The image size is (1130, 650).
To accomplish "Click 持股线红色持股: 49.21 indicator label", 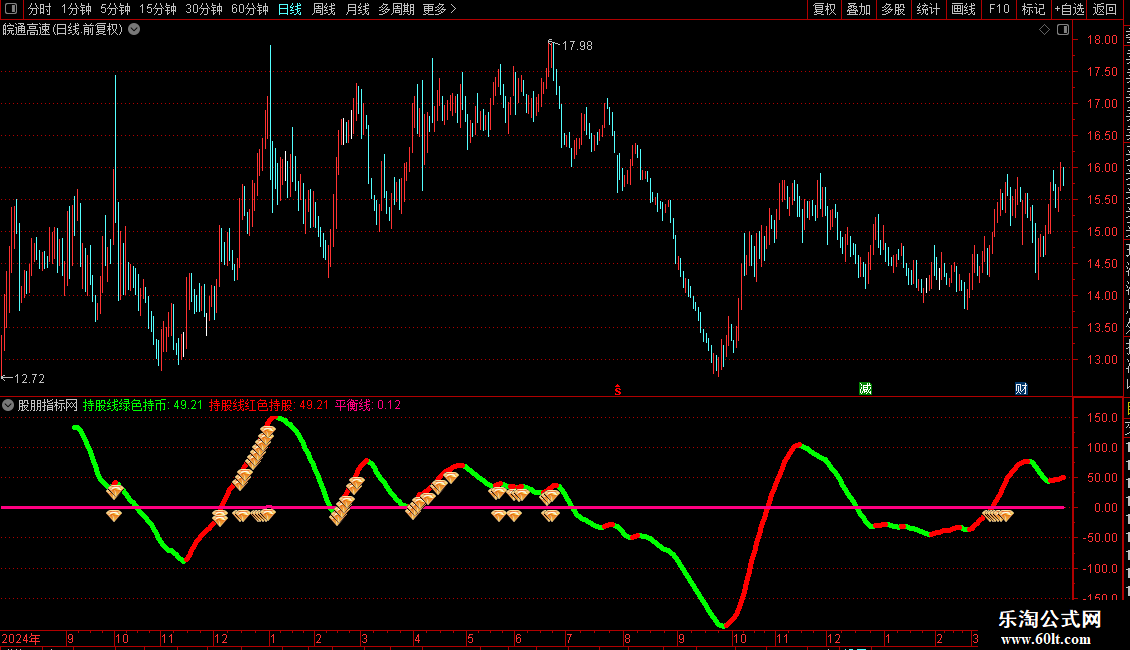I will 269,405.
